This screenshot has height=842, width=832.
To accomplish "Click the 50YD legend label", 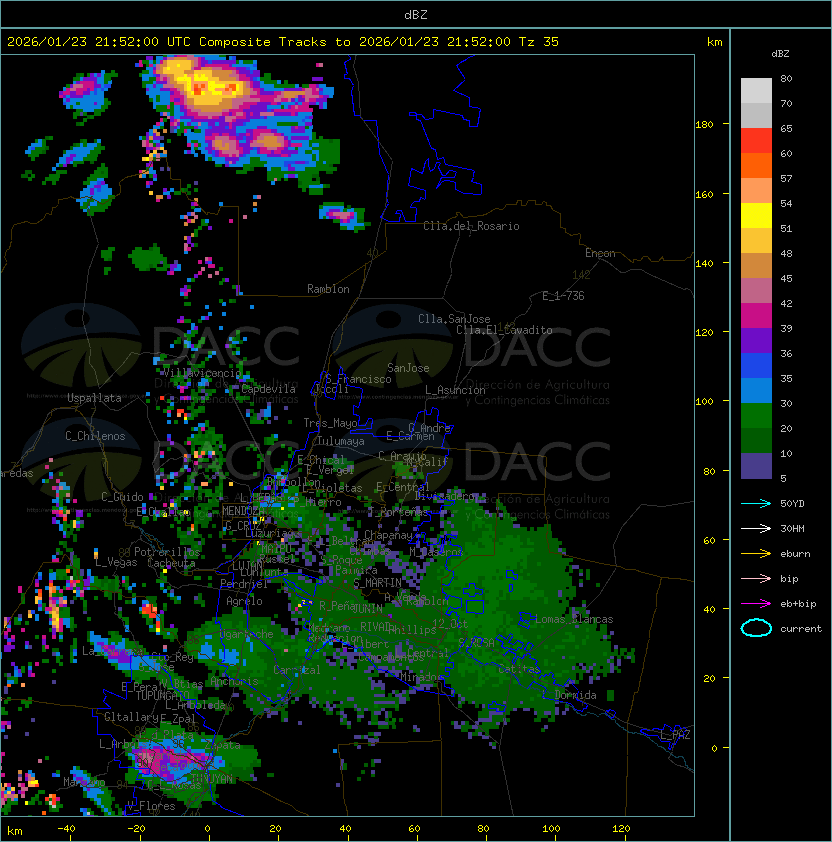I will click(x=792, y=504).
